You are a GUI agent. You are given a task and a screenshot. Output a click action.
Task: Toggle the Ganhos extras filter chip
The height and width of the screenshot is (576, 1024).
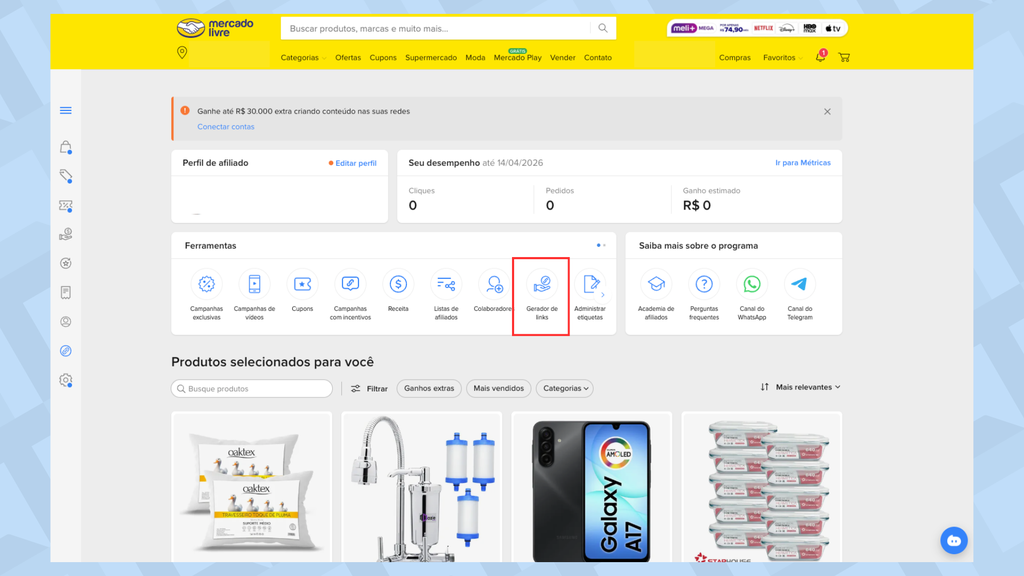click(428, 388)
